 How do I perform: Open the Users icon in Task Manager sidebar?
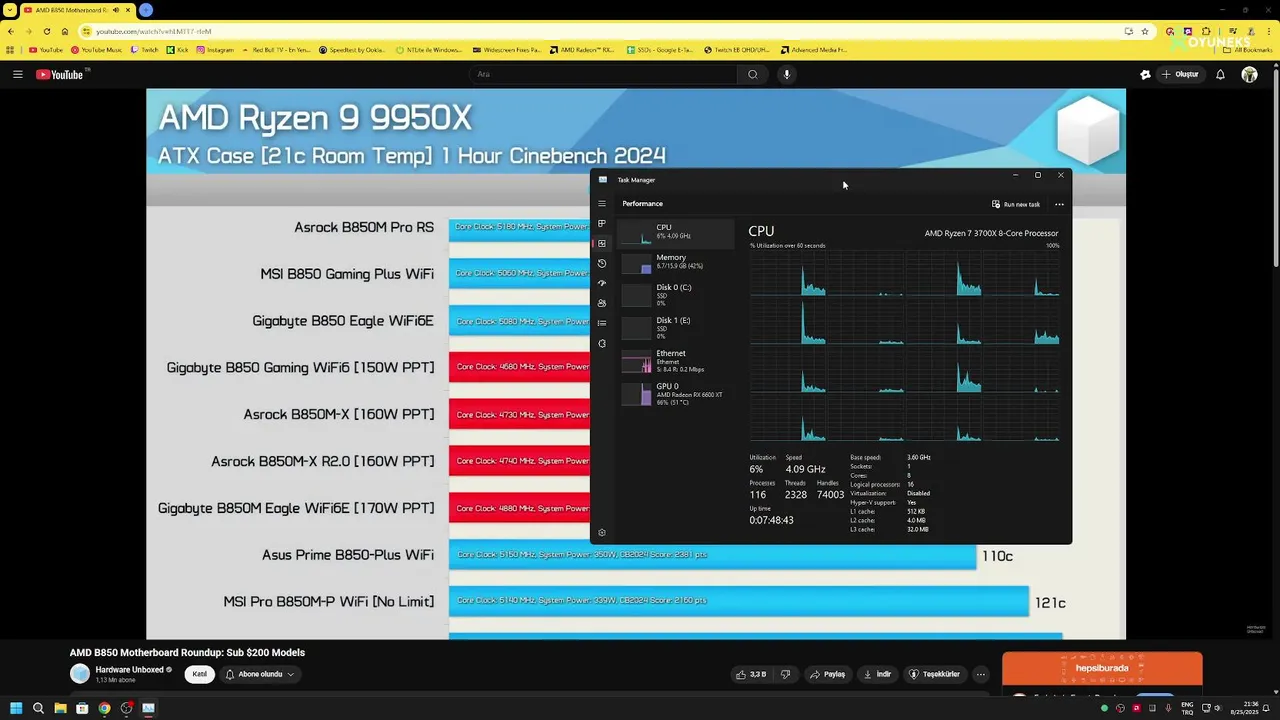[x=602, y=303]
